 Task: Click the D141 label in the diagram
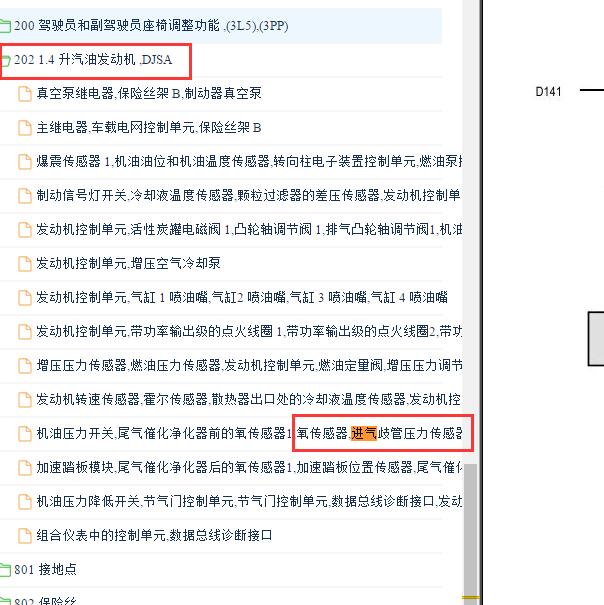click(x=548, y=92)
